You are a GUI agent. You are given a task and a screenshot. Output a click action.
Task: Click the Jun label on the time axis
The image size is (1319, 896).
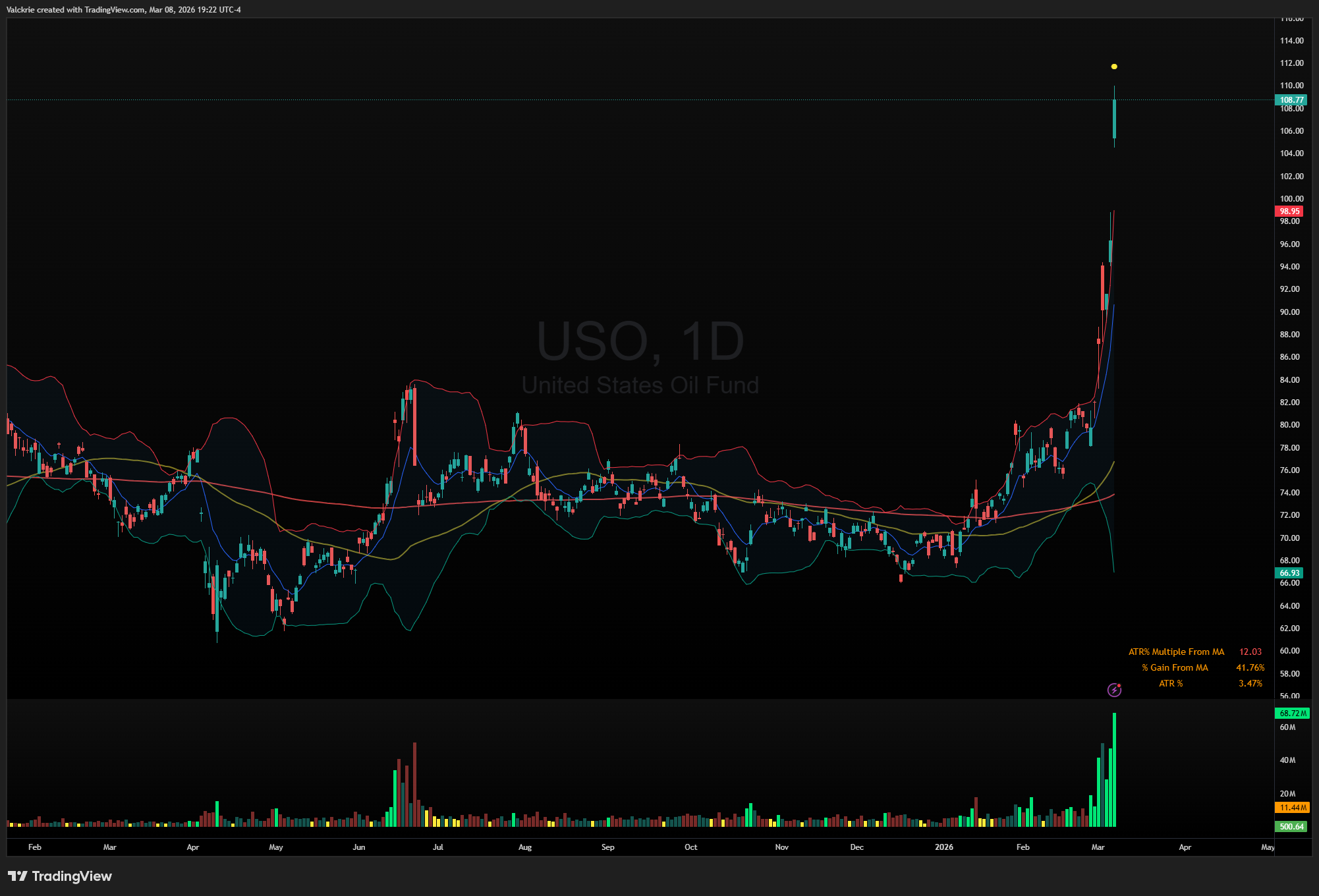click(x=358, y=847)
